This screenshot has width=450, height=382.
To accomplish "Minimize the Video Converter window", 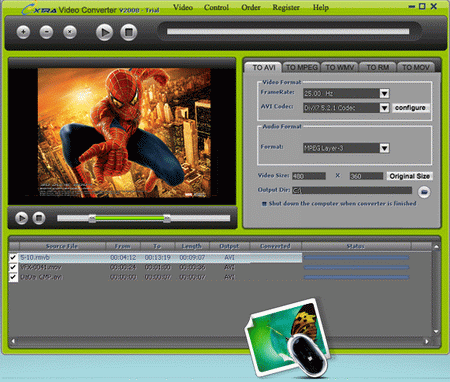I will click(x=412, y=6).
